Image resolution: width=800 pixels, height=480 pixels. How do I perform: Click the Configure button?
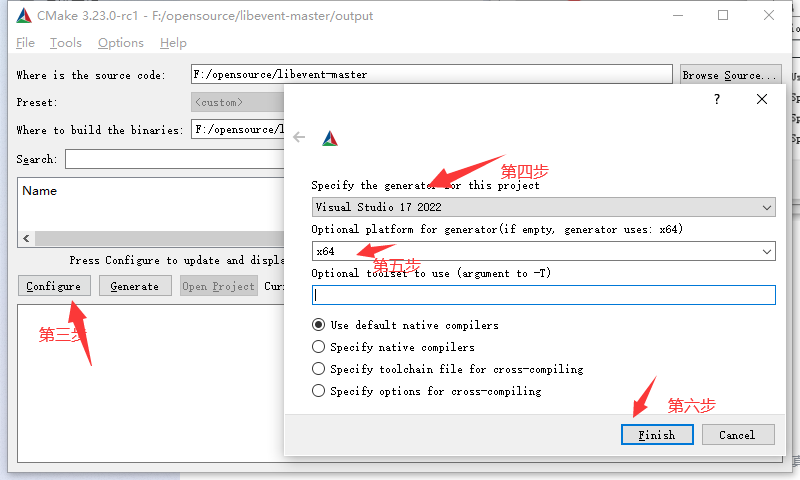pyautogui.click(x=54, y=286)
